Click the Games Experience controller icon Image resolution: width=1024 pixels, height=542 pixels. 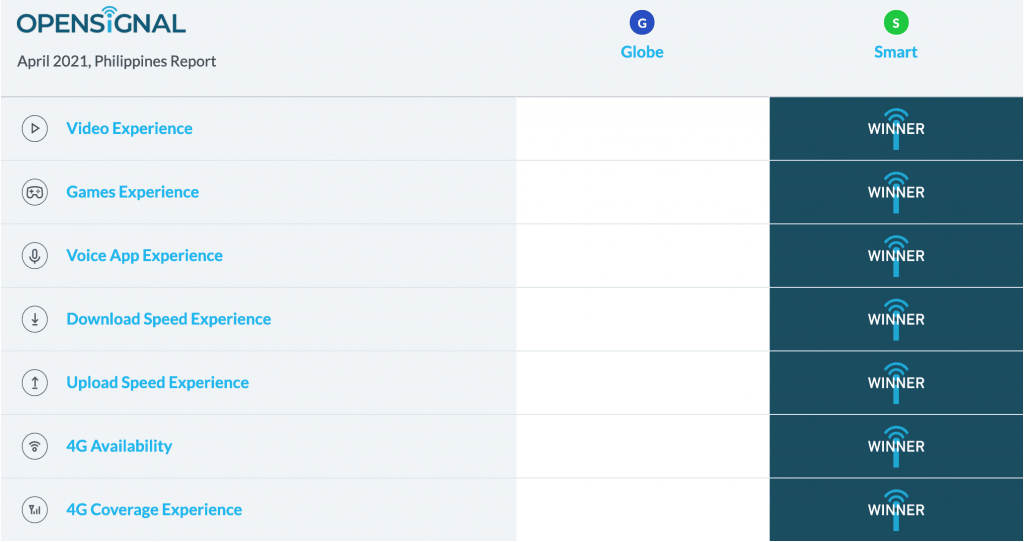coord(35,192)
